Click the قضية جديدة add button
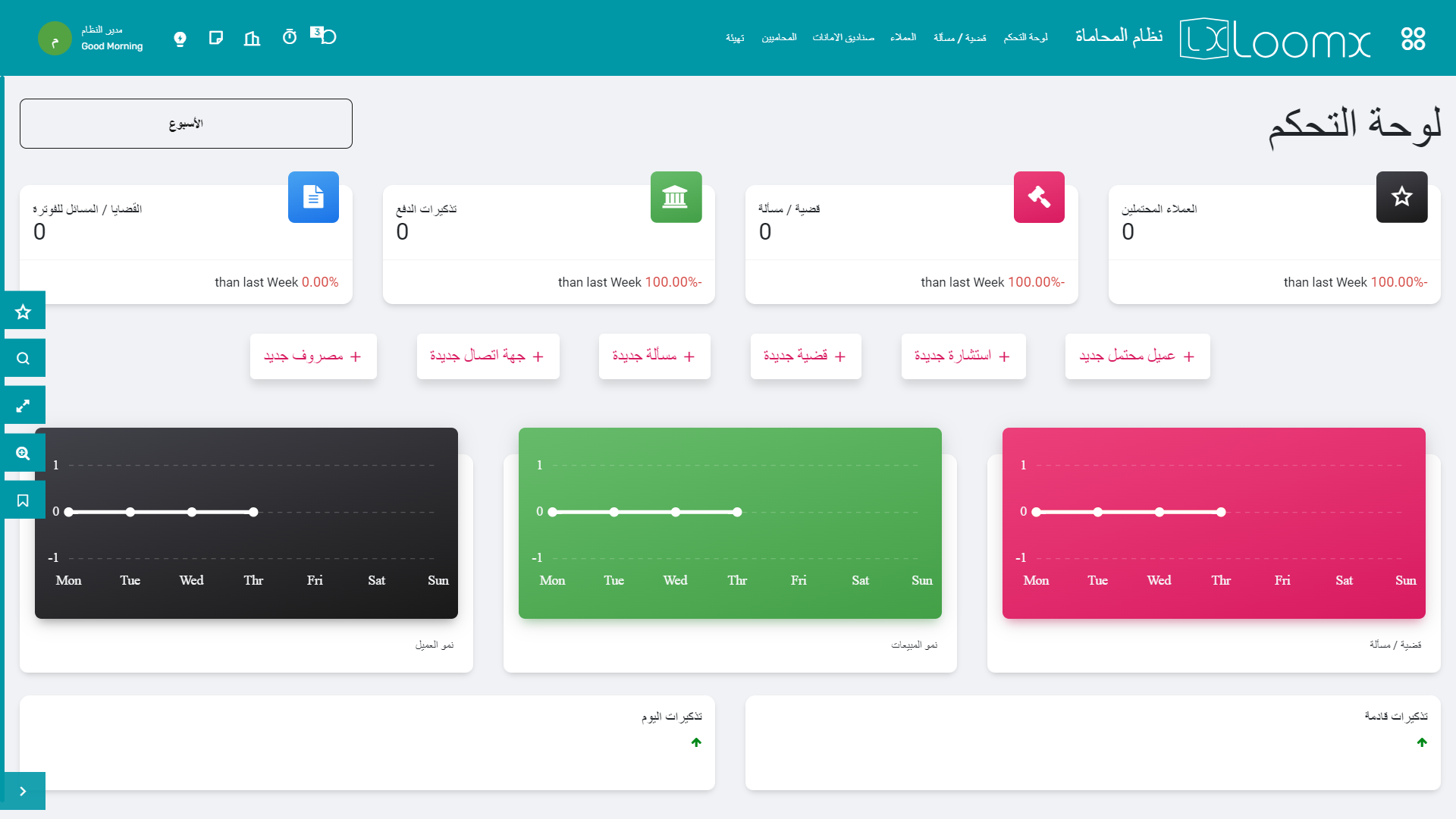The width and height of the screenshot is (1456, 819). [x=805, y=356]
